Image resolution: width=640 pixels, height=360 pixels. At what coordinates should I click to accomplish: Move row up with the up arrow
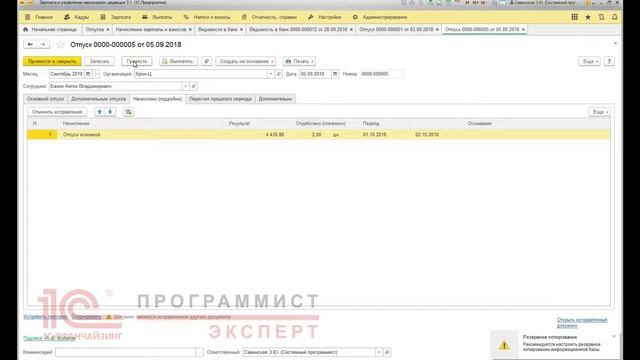click(100, 112)
